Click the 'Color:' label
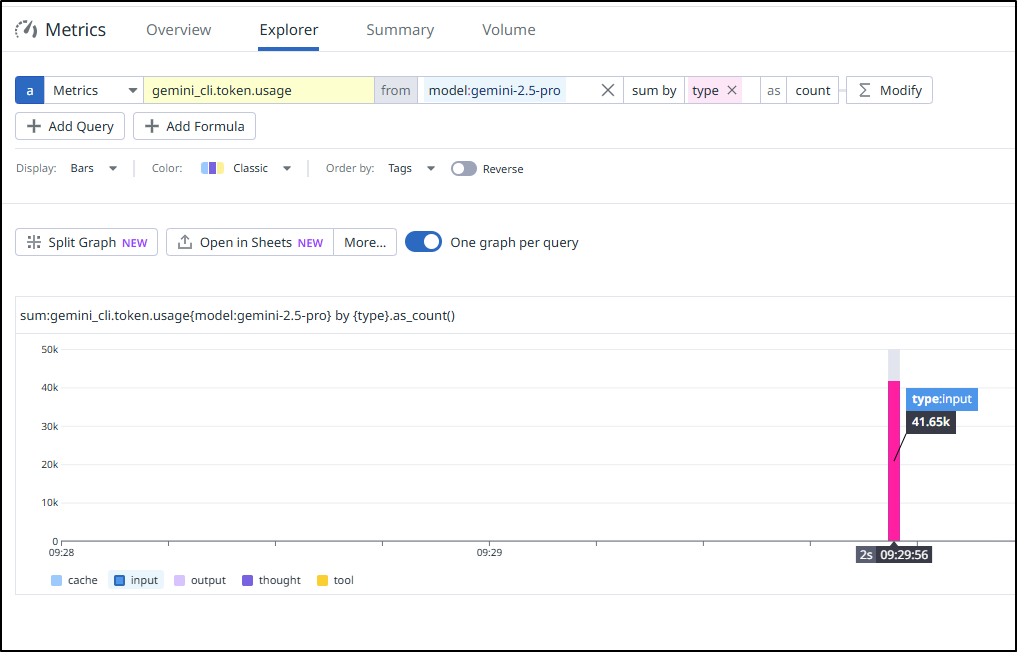Screen dimensions: 1017x652 (167, 169)
